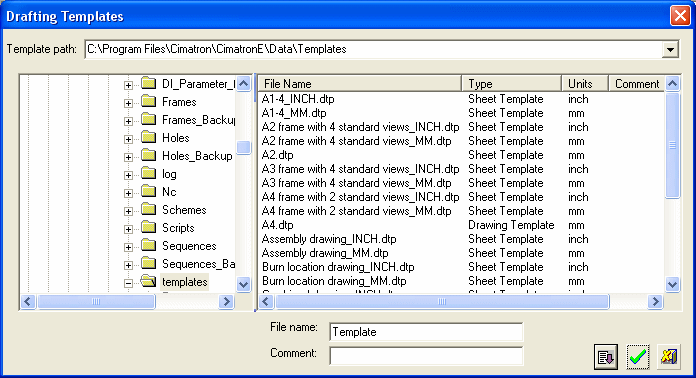Screen dimensions: 696x378
Task: Click the tree panel scroll up arrow
Action: [243, 83]
